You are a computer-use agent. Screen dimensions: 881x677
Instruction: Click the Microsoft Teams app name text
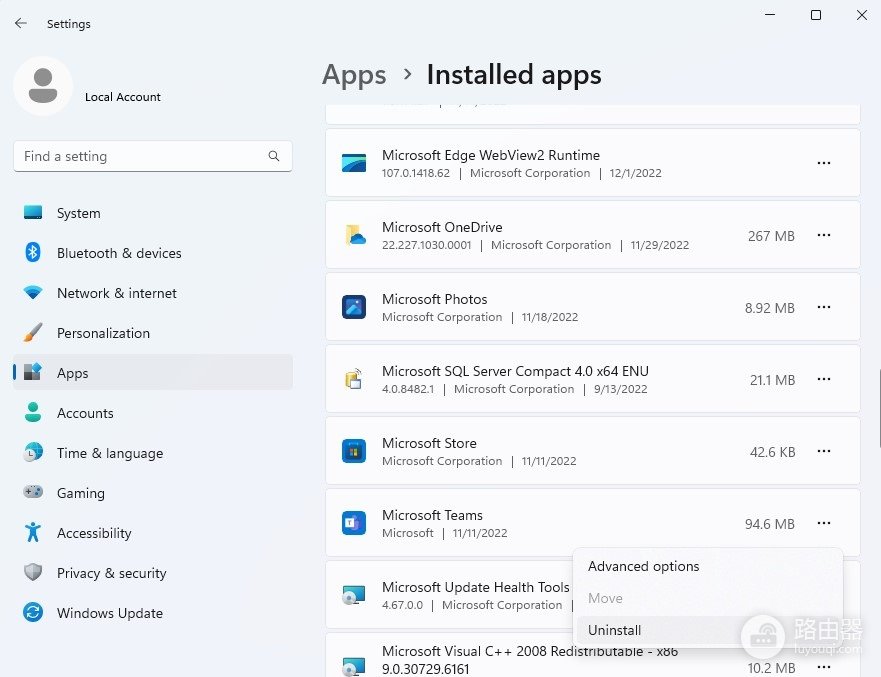(x=432, y=515)
